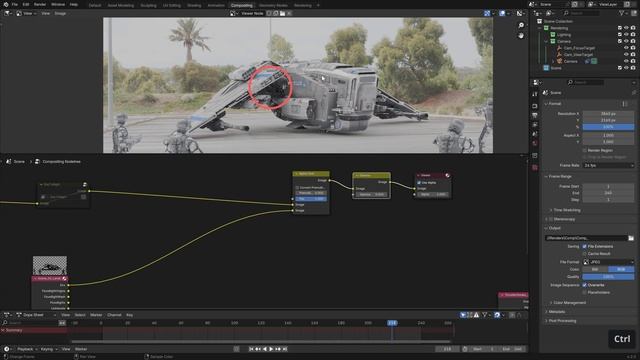Screen dimensions: 640x360
Task: Open the Tool properties tab icon
Action: tap(535, 94)
